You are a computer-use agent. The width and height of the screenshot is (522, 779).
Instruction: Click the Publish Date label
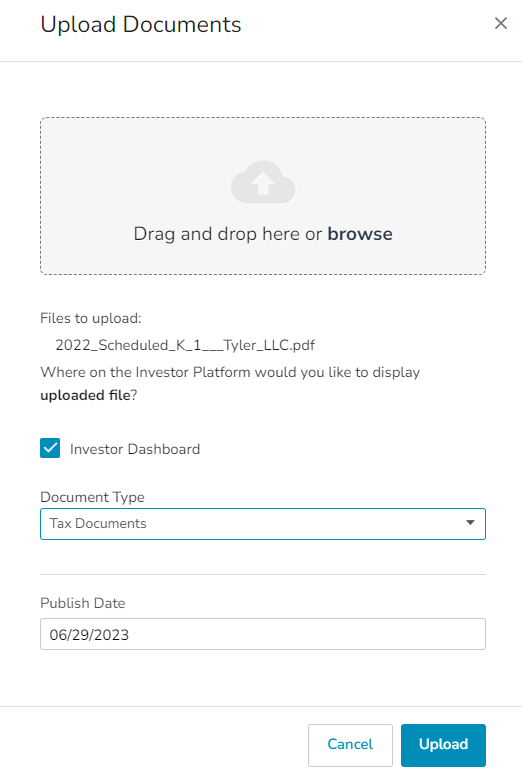point(82,603)
